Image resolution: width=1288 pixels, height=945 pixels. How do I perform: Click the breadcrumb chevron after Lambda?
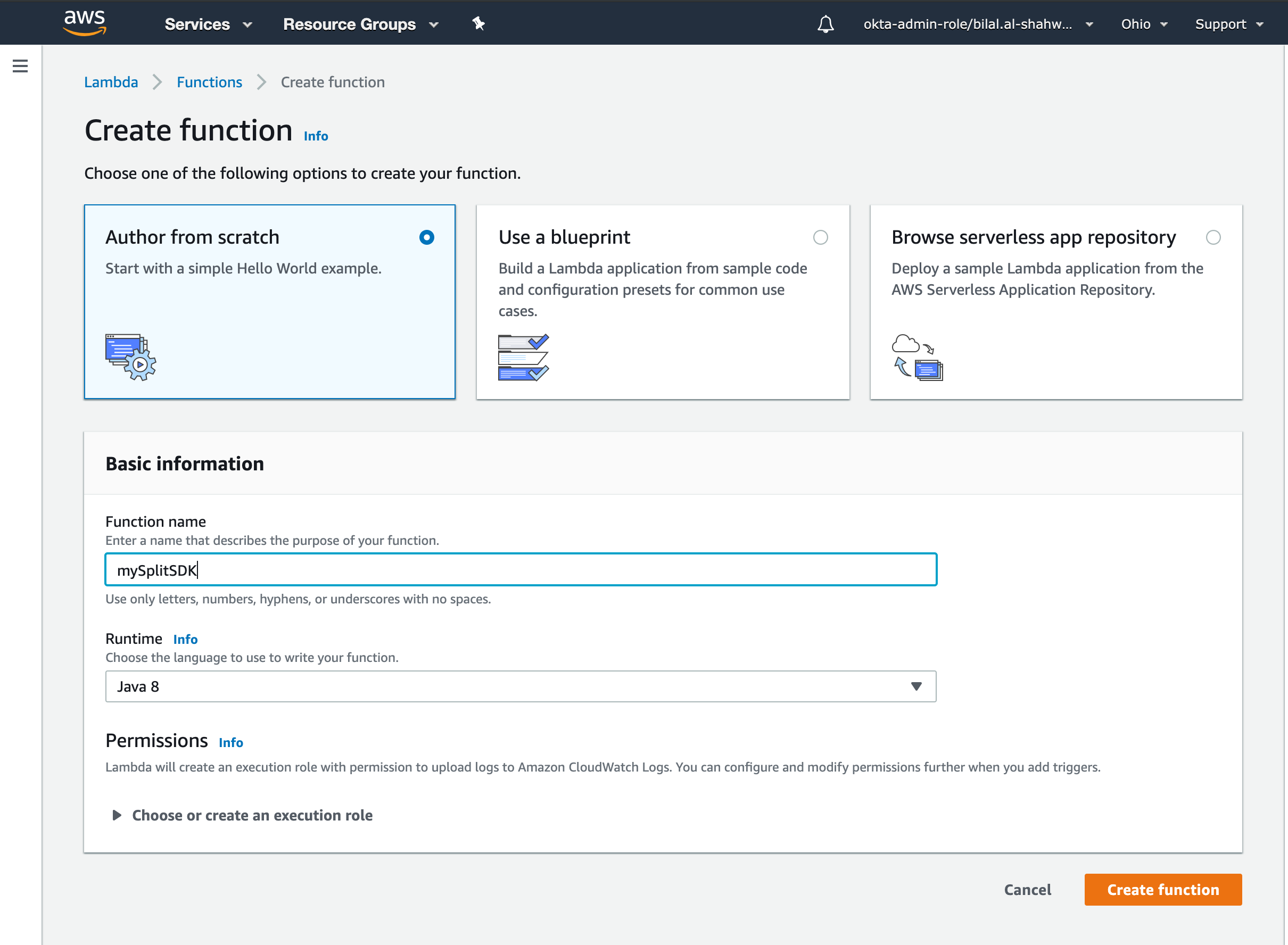click(158, 82)
